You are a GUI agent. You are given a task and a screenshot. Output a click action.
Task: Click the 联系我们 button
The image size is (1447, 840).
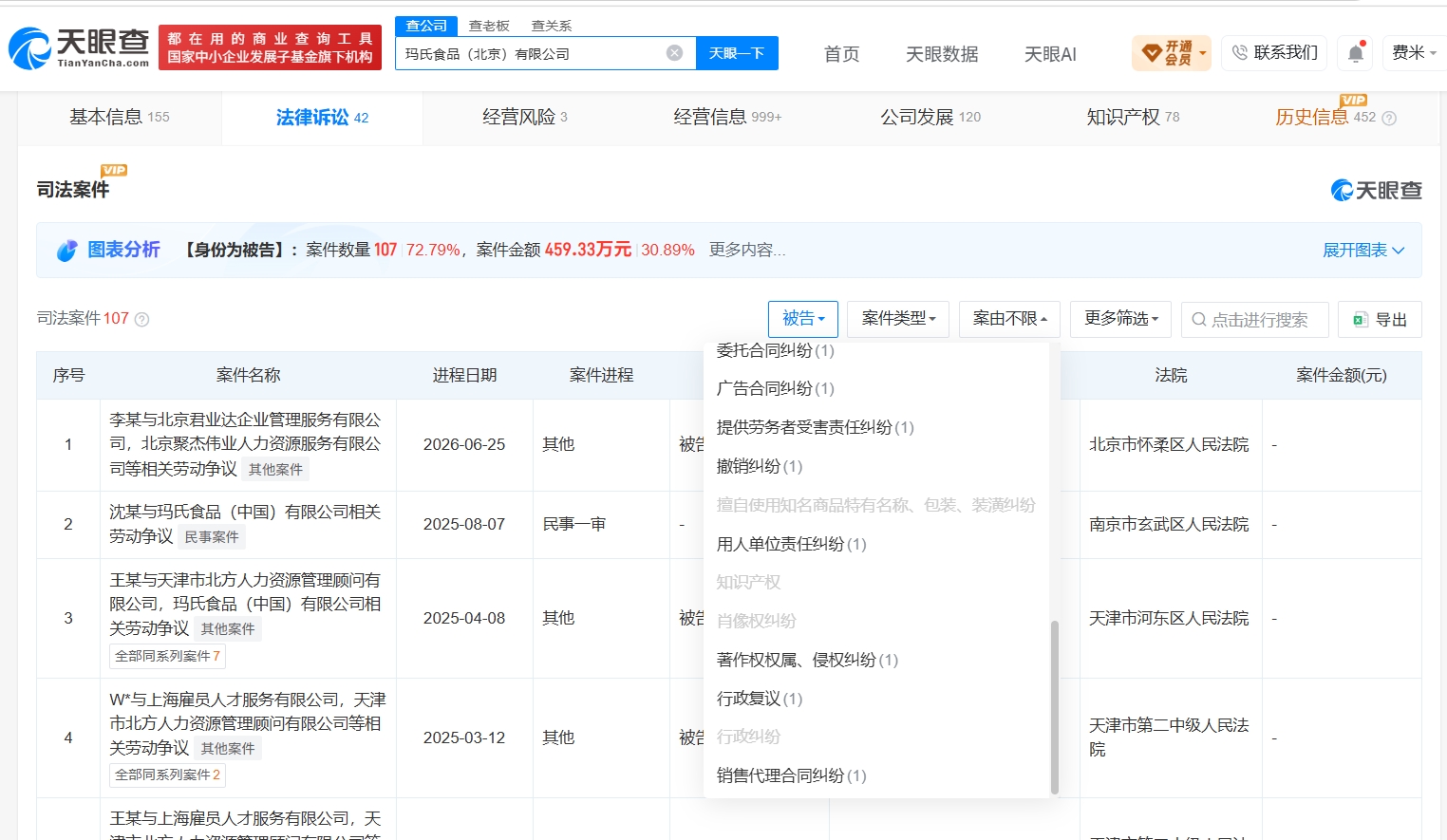click(1275, 53)
